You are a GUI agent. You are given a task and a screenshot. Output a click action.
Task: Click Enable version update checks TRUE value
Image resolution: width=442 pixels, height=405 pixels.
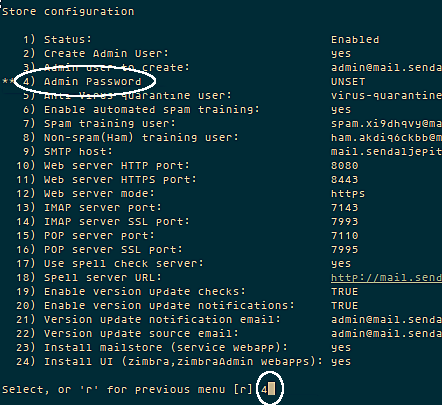pos(344,291)
